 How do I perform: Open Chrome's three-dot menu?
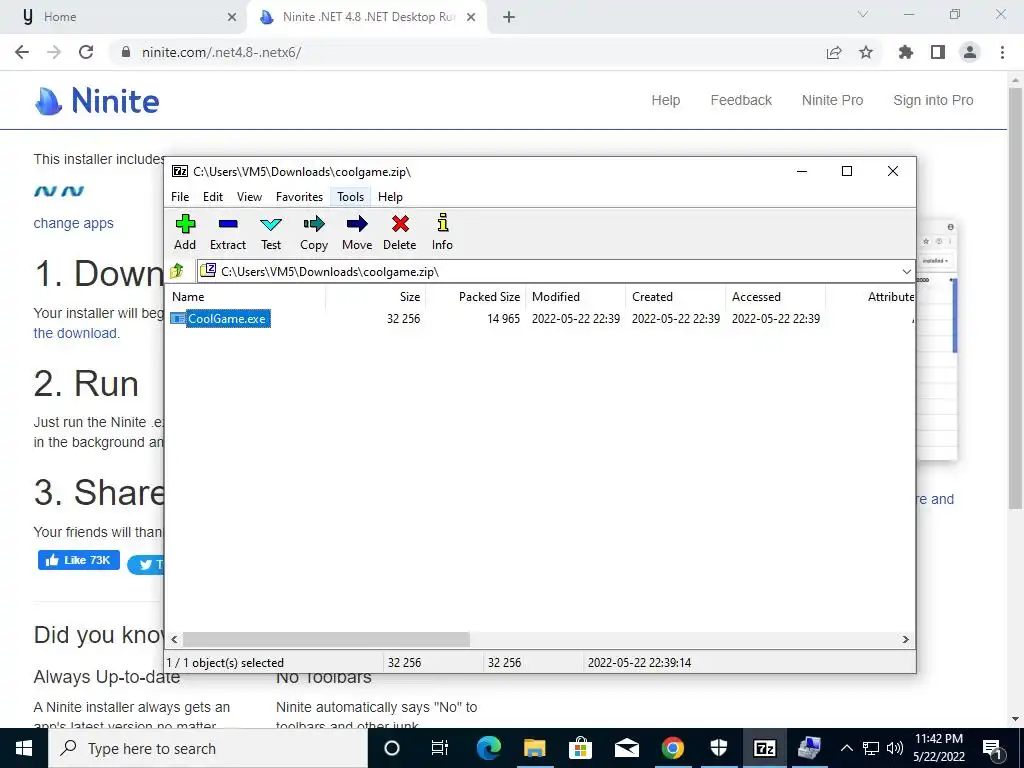[1002, 52]
